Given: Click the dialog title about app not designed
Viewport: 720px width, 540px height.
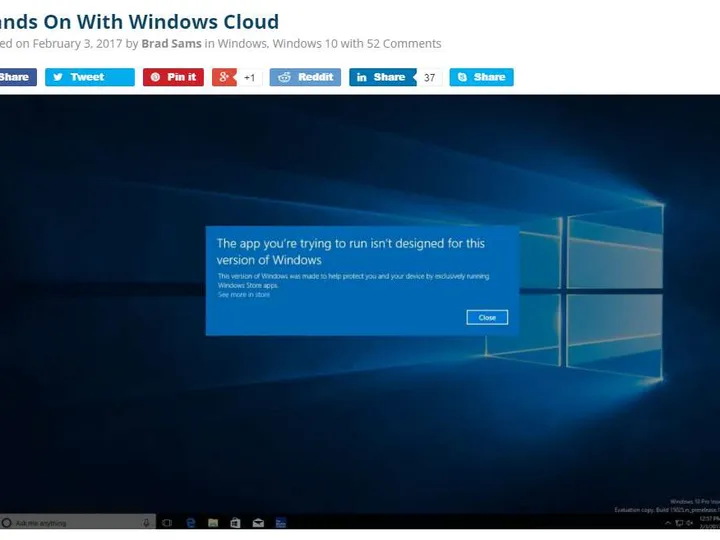Looking at the screenshot, I should [351, 252].
